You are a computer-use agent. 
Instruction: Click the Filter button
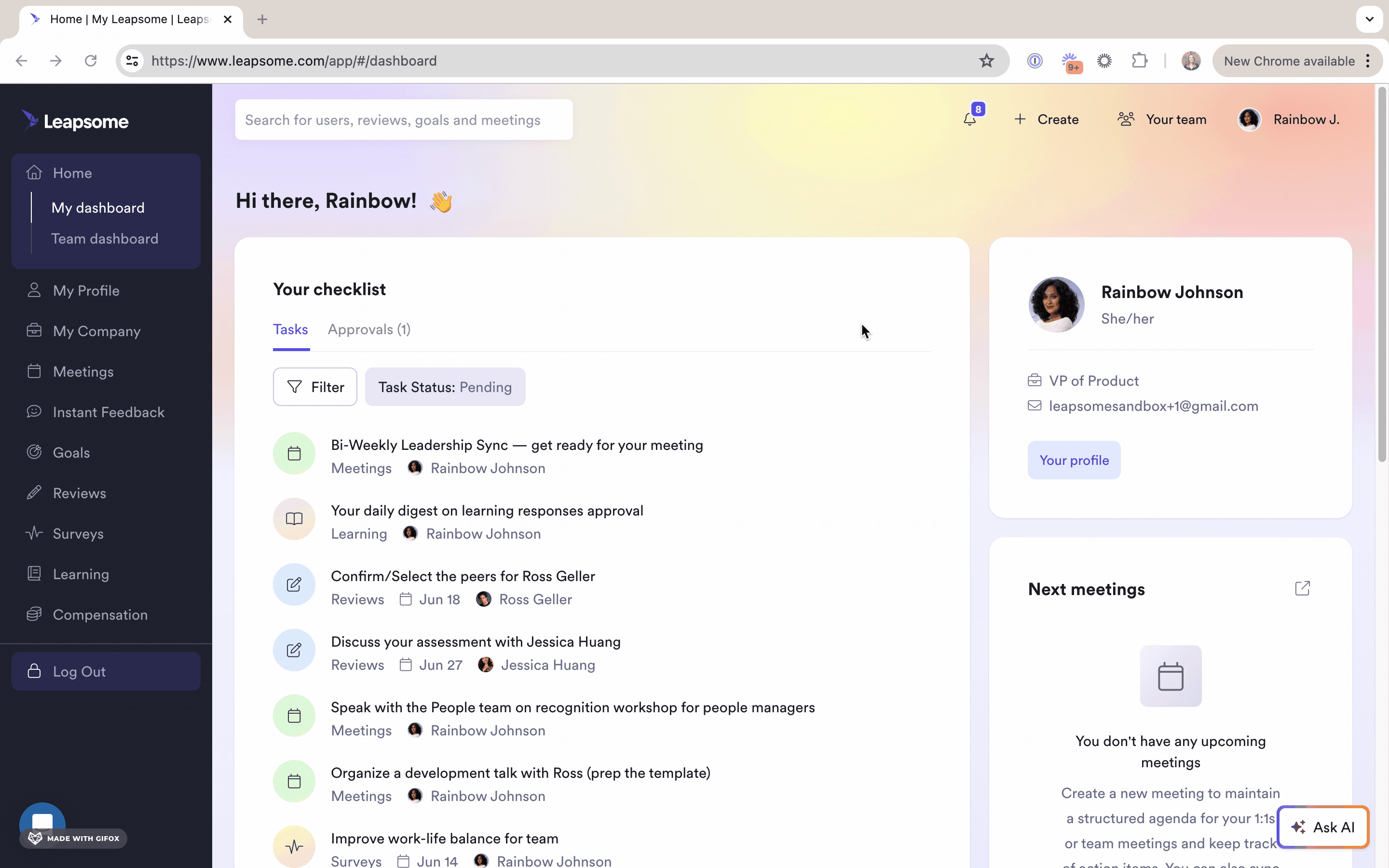coord(315,387)
